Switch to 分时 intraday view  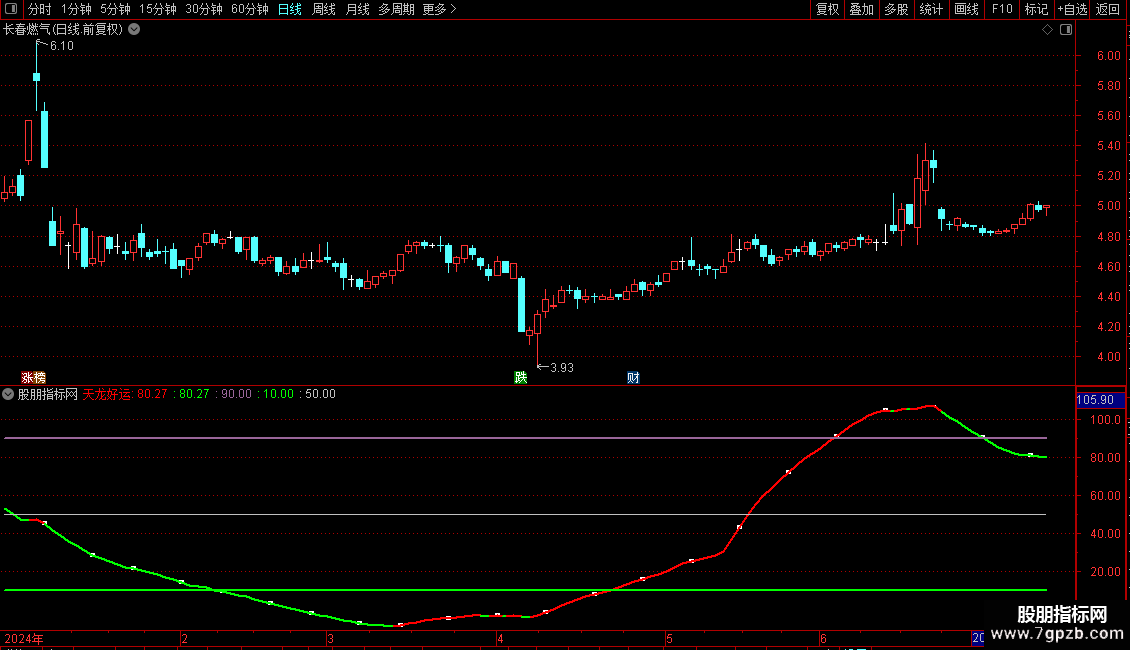click(40, 9)
